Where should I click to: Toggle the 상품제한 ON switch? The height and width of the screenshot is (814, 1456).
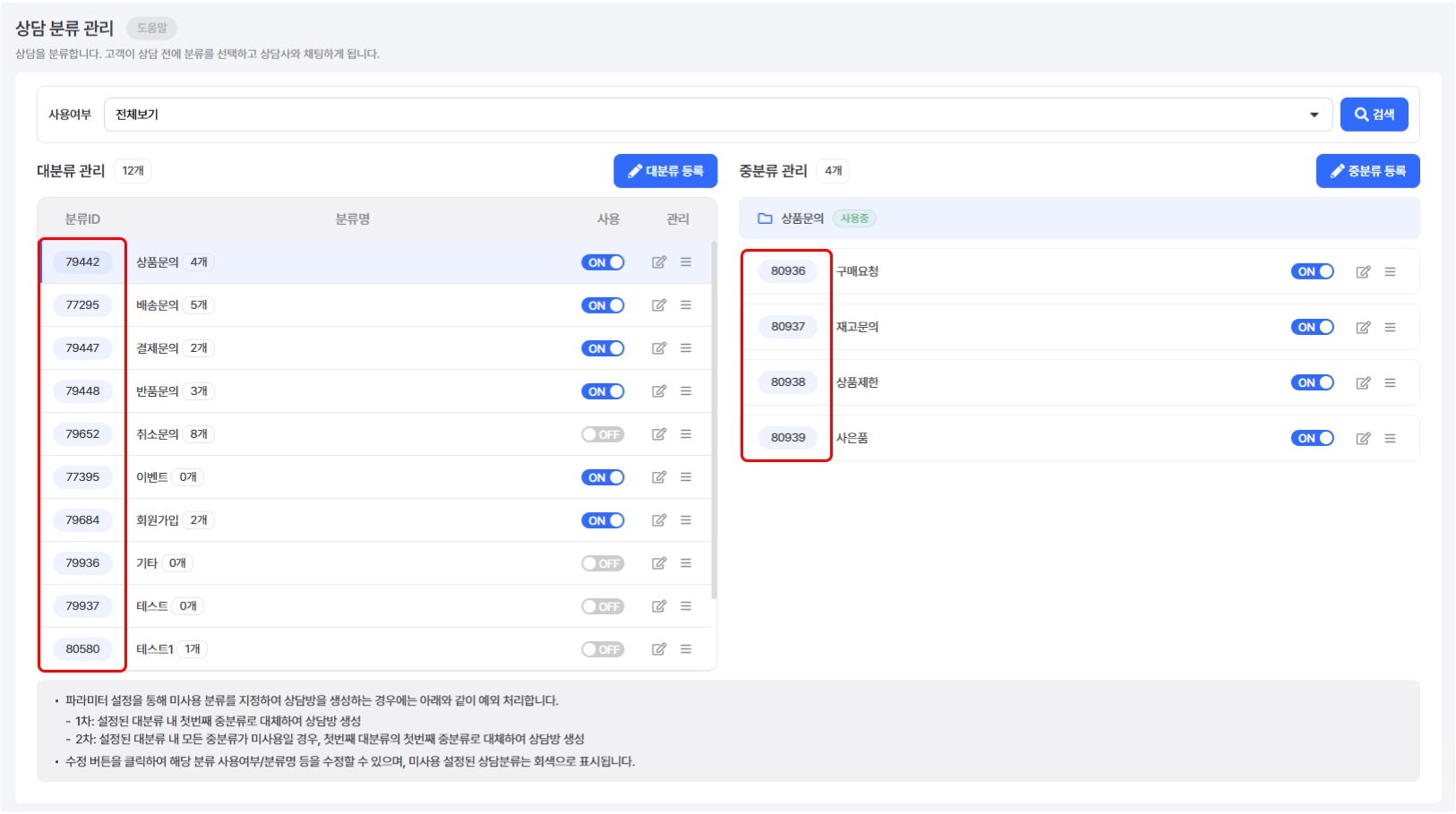click(x=1313, y=382)
